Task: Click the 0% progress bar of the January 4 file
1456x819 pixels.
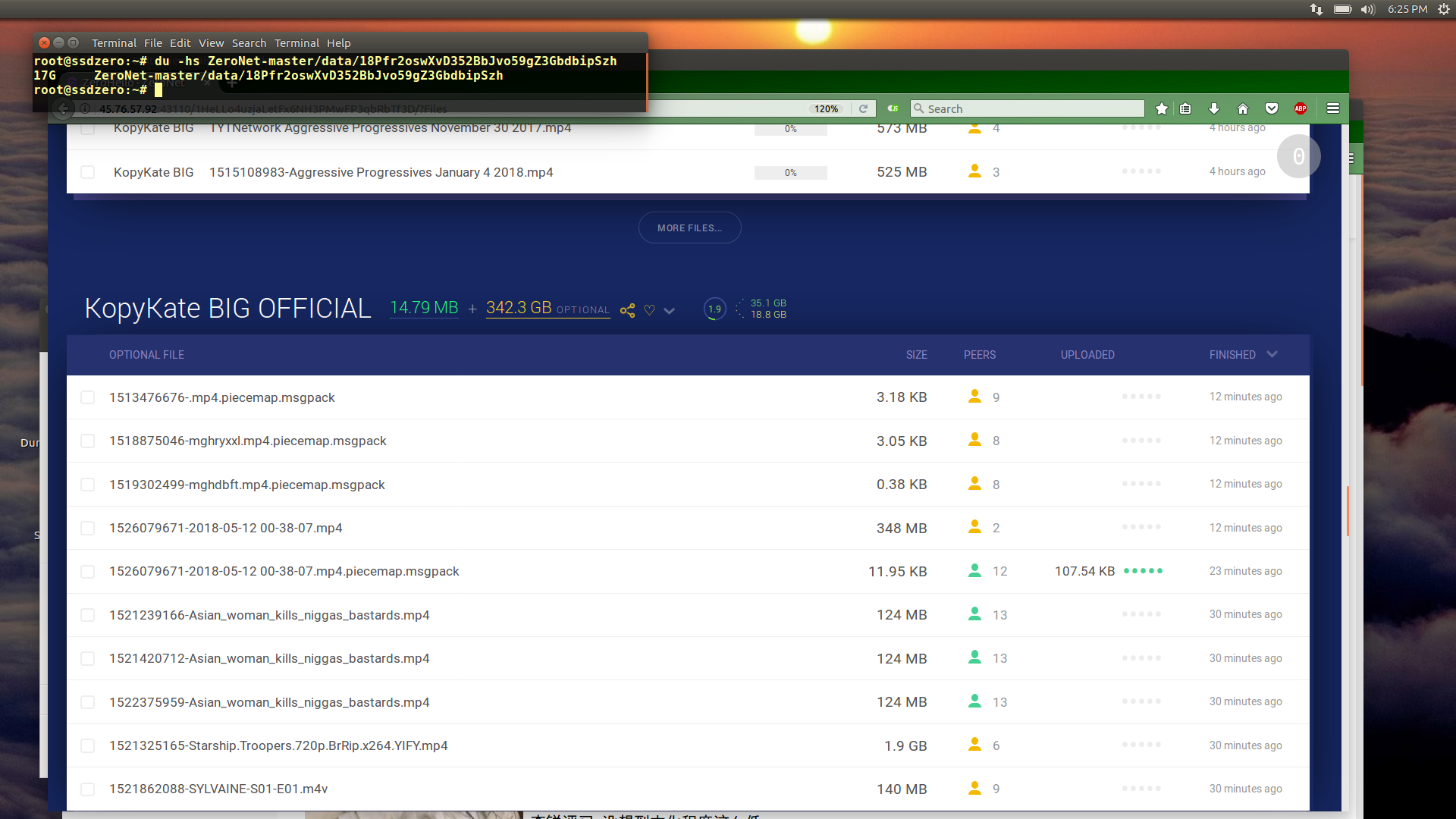Action: [x=790, y=173]
